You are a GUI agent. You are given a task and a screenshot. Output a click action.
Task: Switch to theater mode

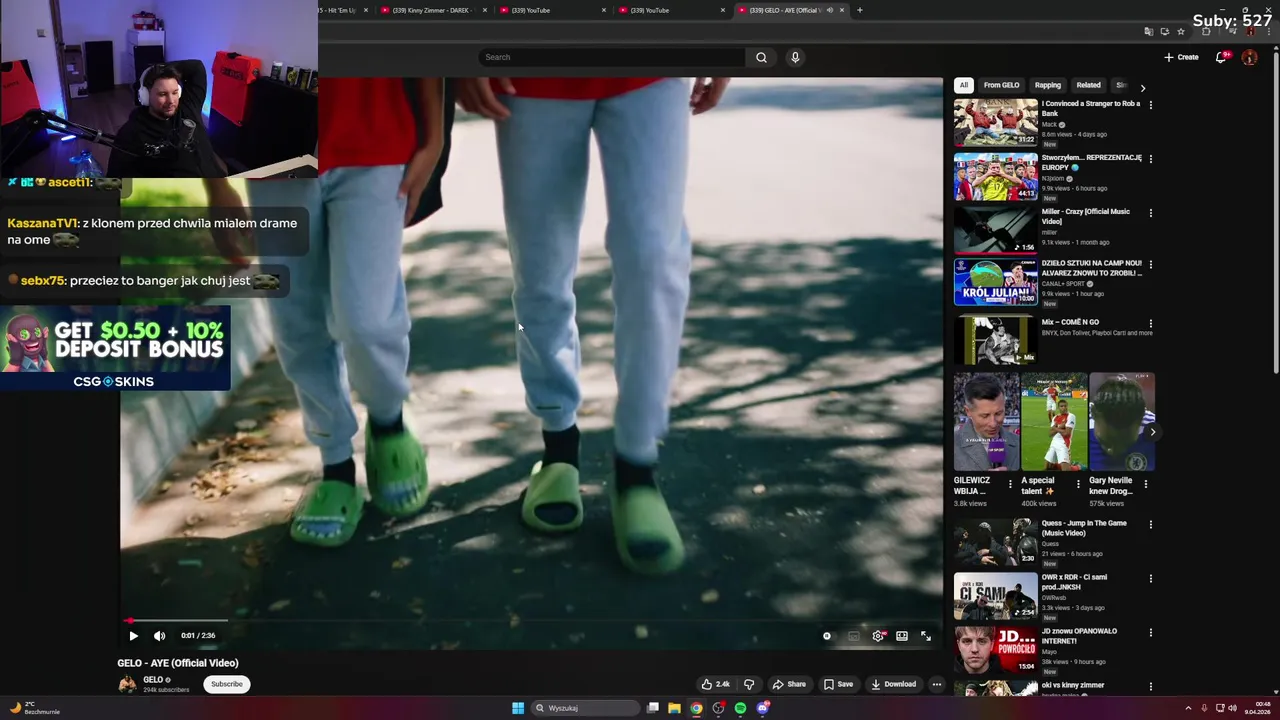click(902, 636)
